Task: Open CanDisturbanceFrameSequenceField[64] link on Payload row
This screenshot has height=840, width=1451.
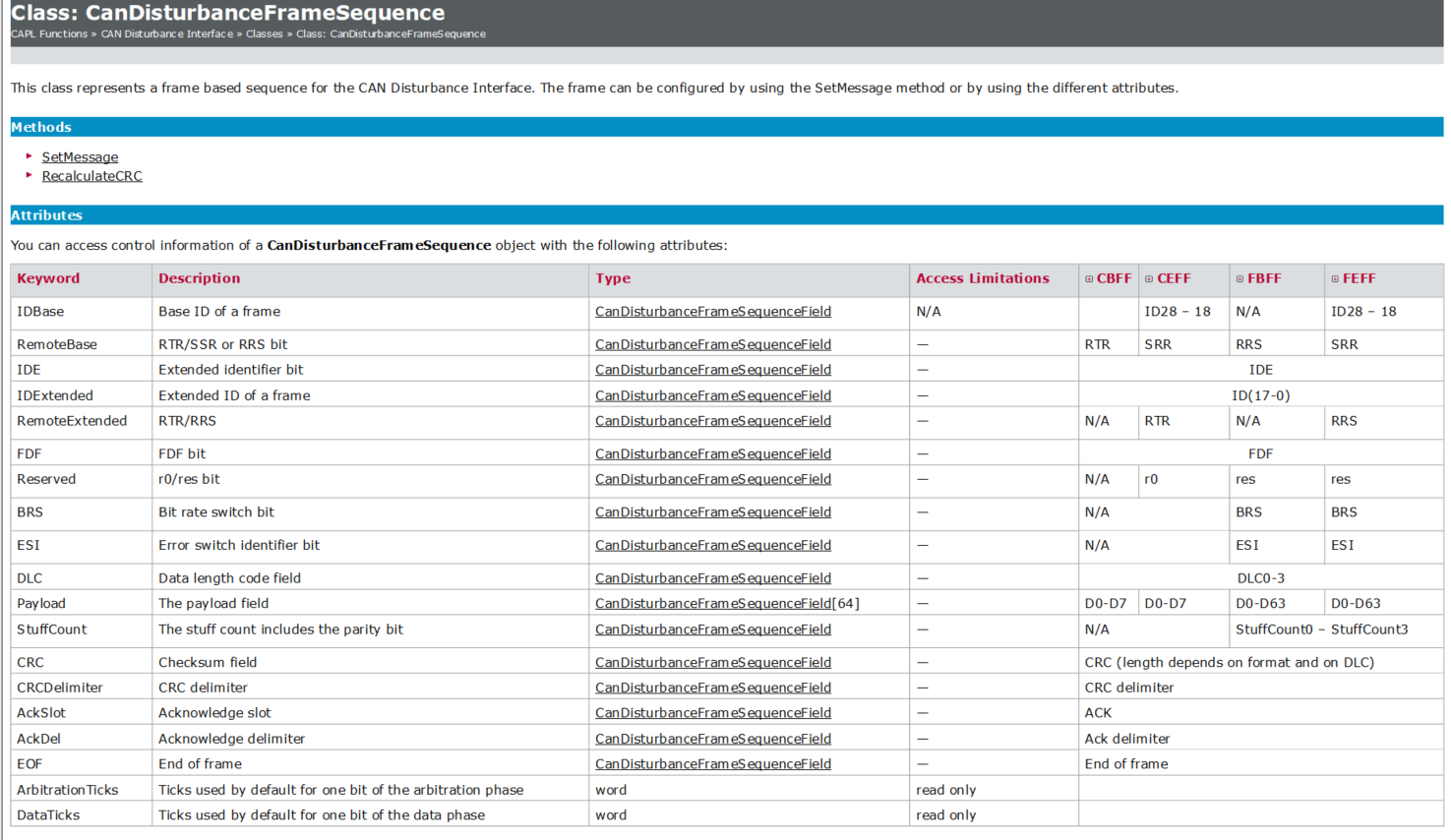Action: pyautogui.click(x=728, y=603)
